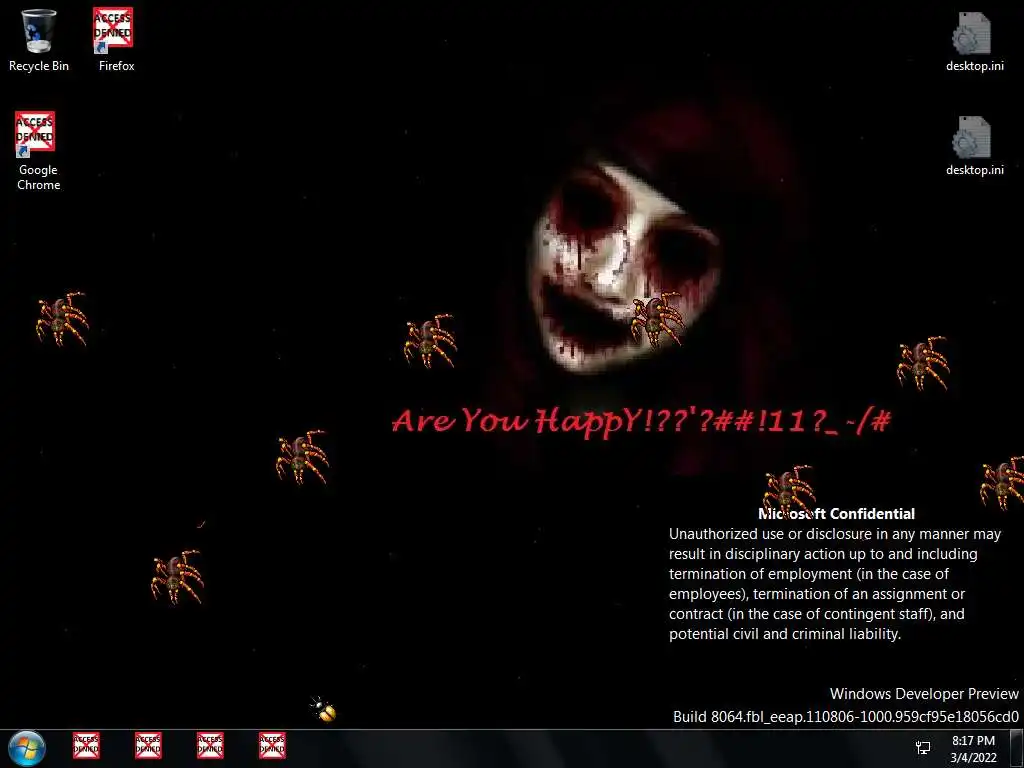This screenshot has width=1024, height=768.
Task: Select the lower desktop.ini file under the first
Action: click(974, 146)
